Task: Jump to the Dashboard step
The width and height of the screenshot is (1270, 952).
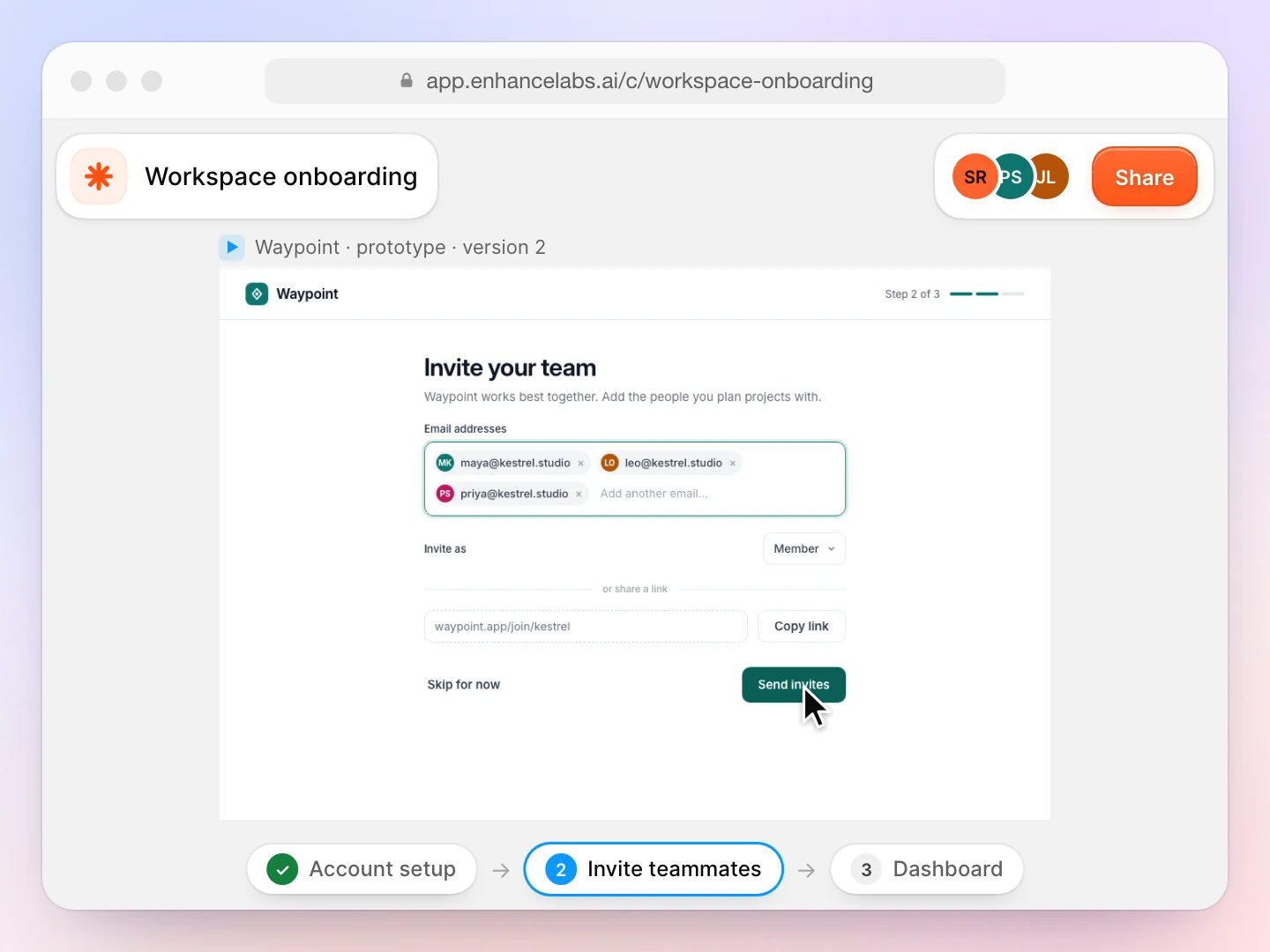Action: (927, 869)
